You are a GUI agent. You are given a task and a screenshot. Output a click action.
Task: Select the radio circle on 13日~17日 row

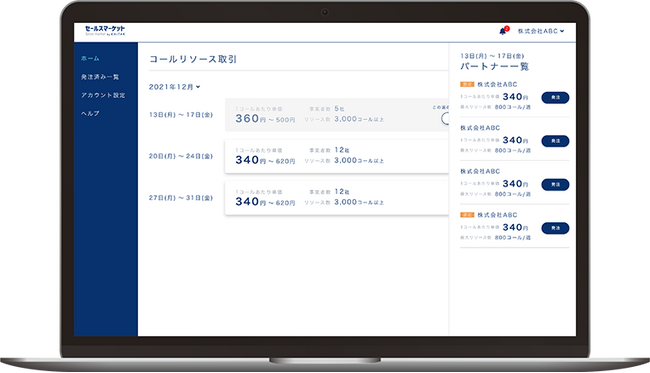pos(446,119)
